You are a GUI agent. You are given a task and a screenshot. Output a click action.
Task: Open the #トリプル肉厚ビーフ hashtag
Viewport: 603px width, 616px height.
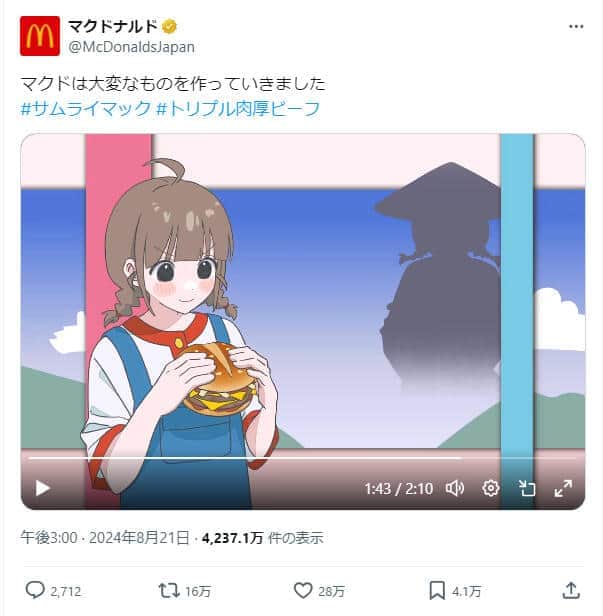(238, 108)
